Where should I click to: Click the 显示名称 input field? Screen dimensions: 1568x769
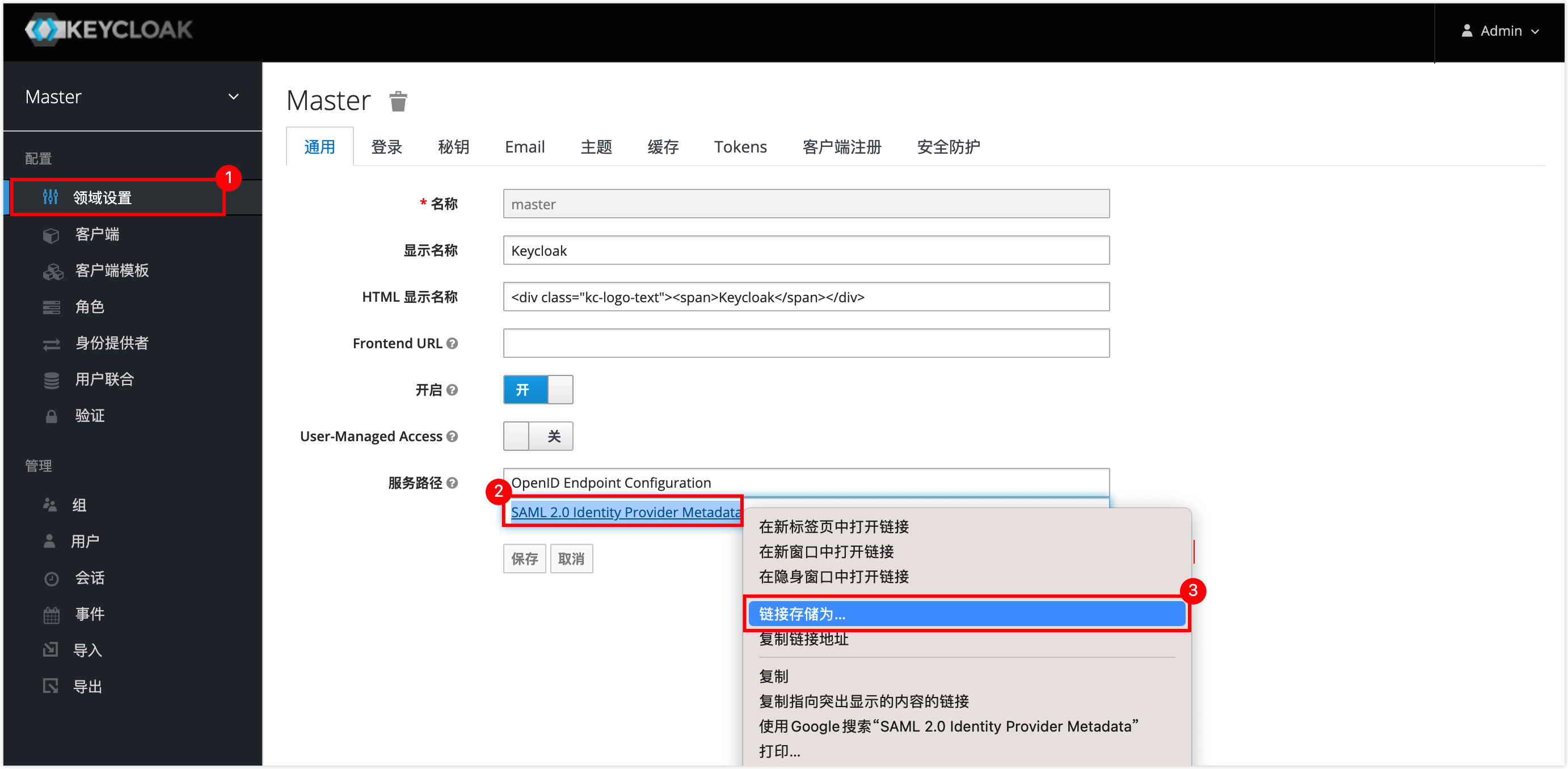(x=806, y=250)
